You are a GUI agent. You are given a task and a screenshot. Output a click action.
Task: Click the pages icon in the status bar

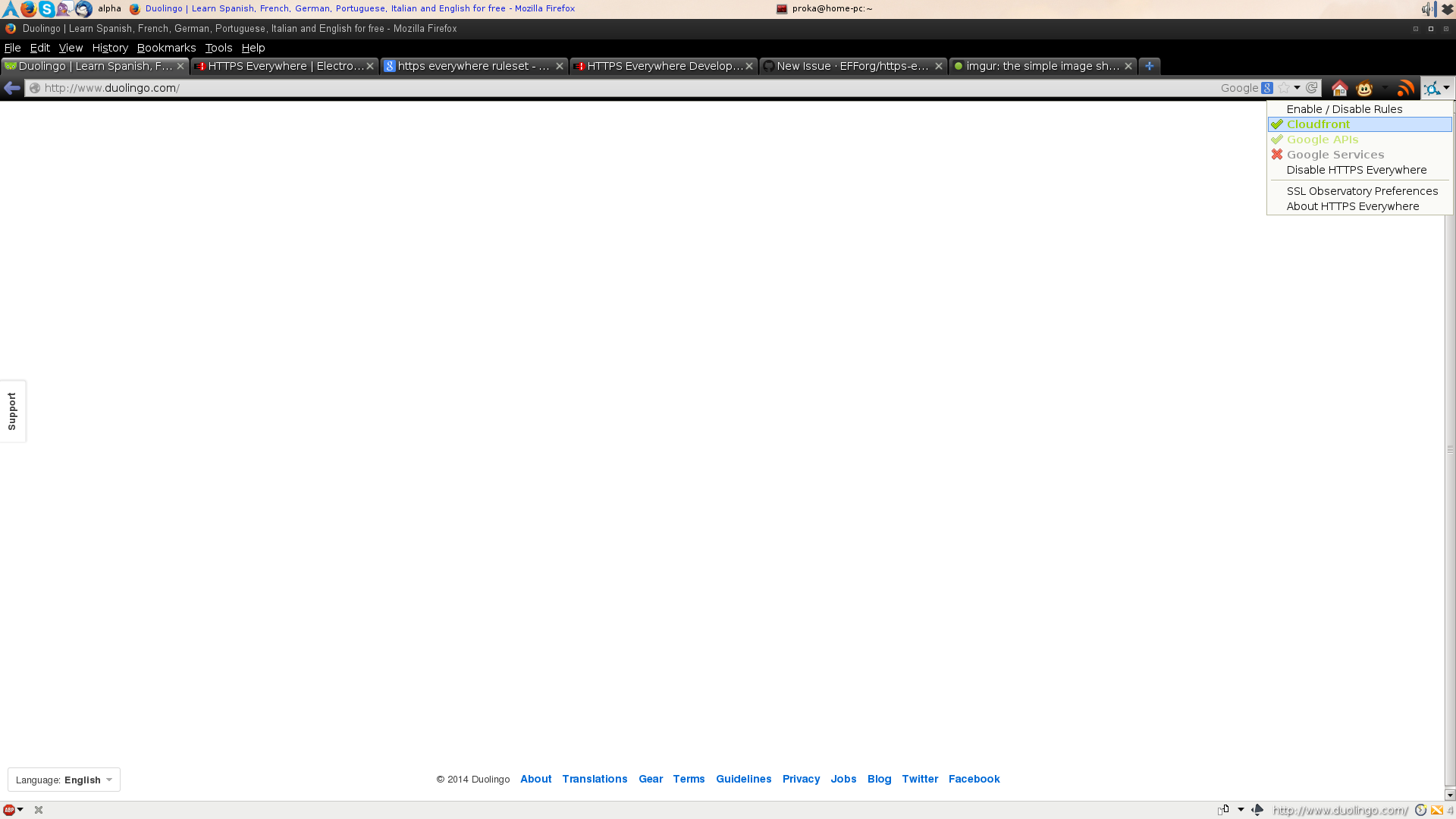[1223, 810]
